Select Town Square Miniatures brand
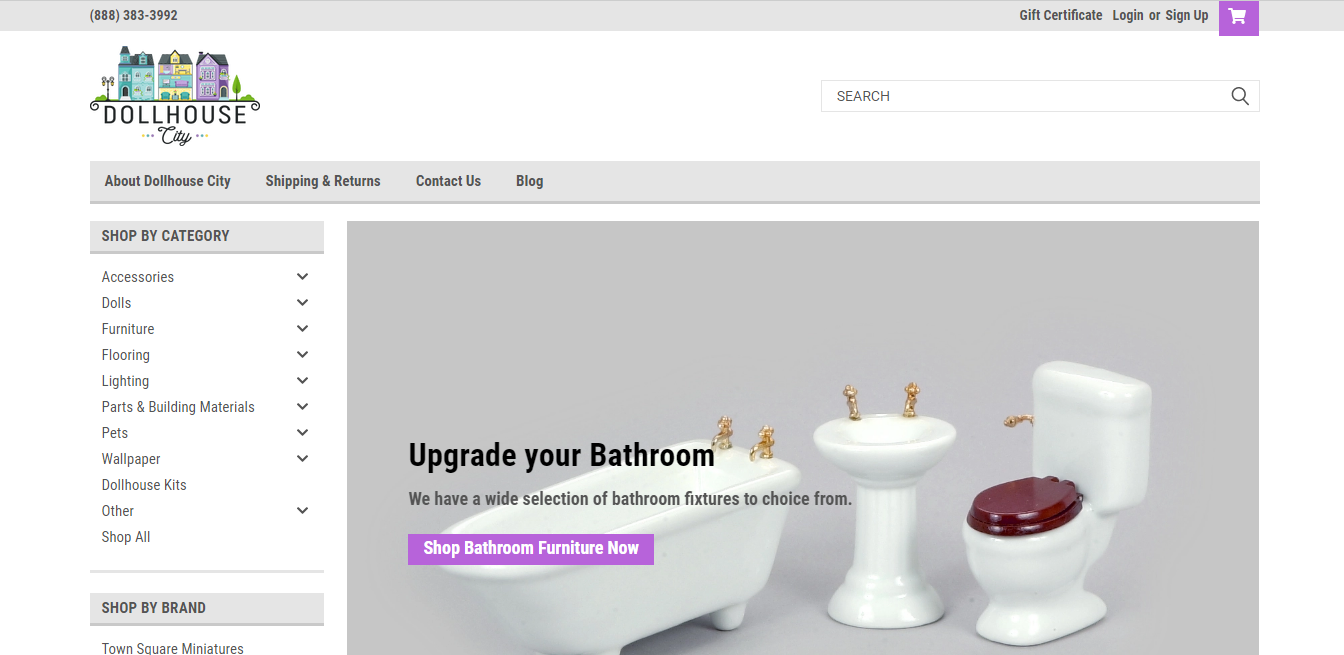The height and width of the screenshot is (655, 1344). pos(173,648)
